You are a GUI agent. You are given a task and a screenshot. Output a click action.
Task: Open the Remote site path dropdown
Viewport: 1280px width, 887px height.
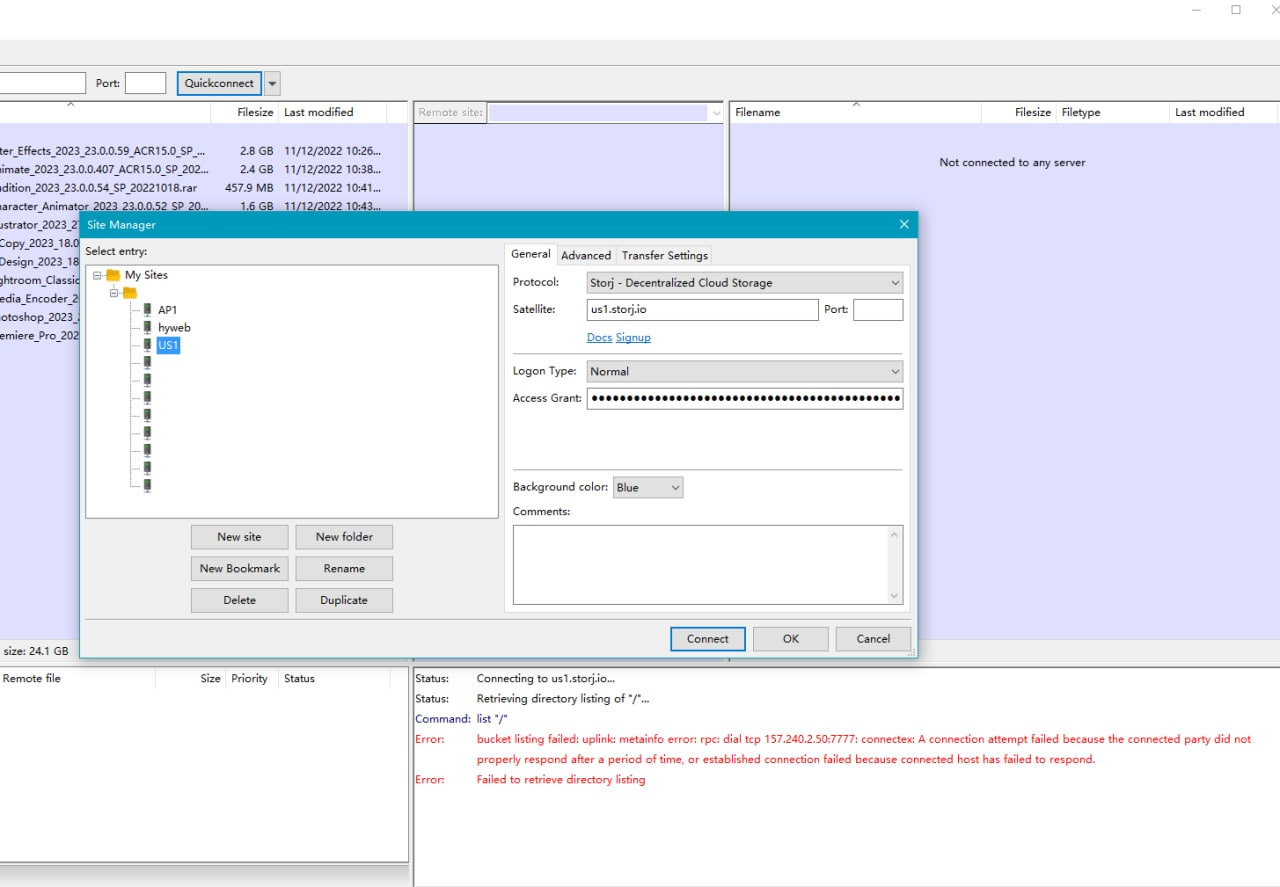point(716,112)
